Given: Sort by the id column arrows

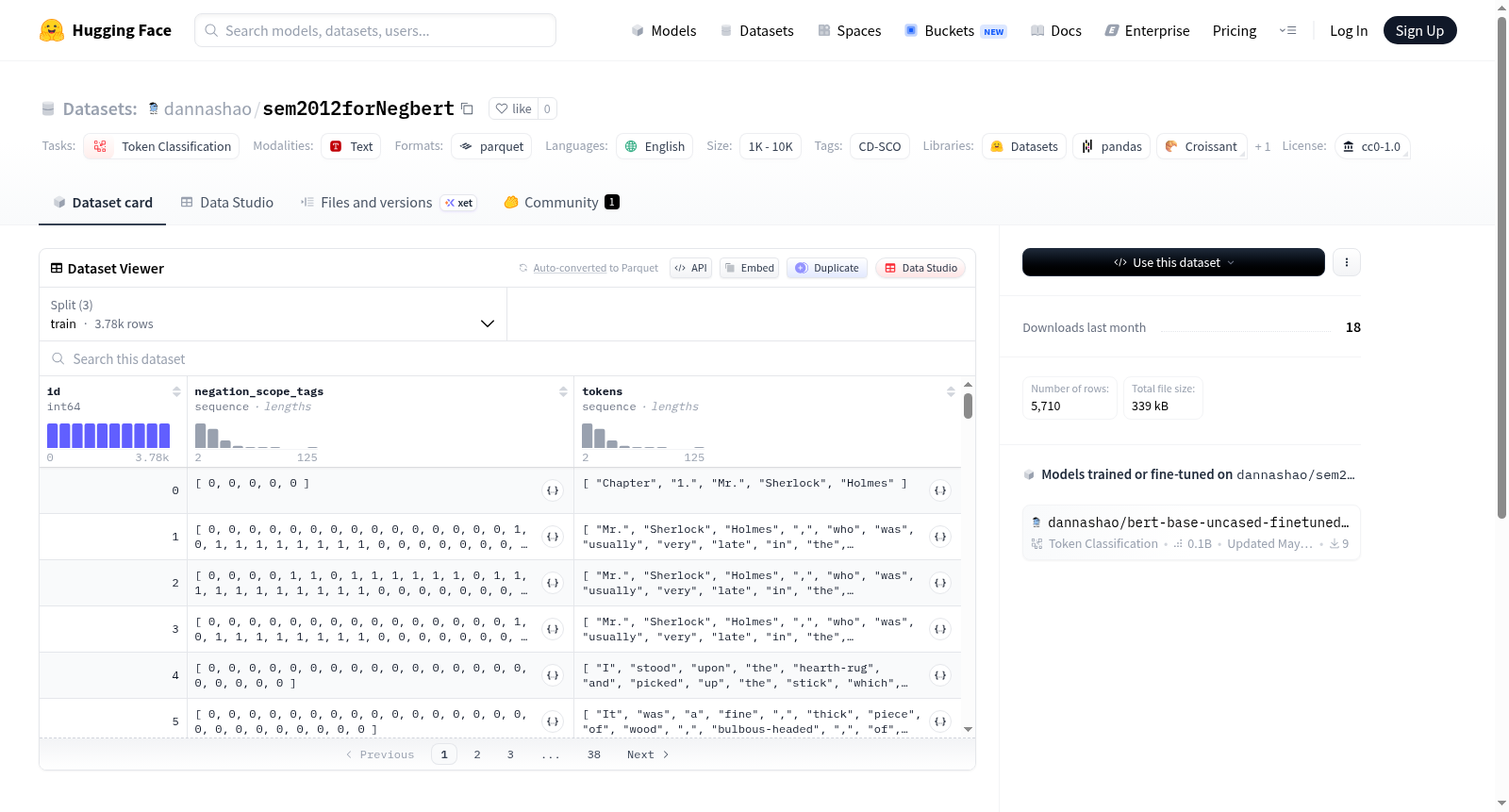Looking at the screenshot, I should (176, 391).
